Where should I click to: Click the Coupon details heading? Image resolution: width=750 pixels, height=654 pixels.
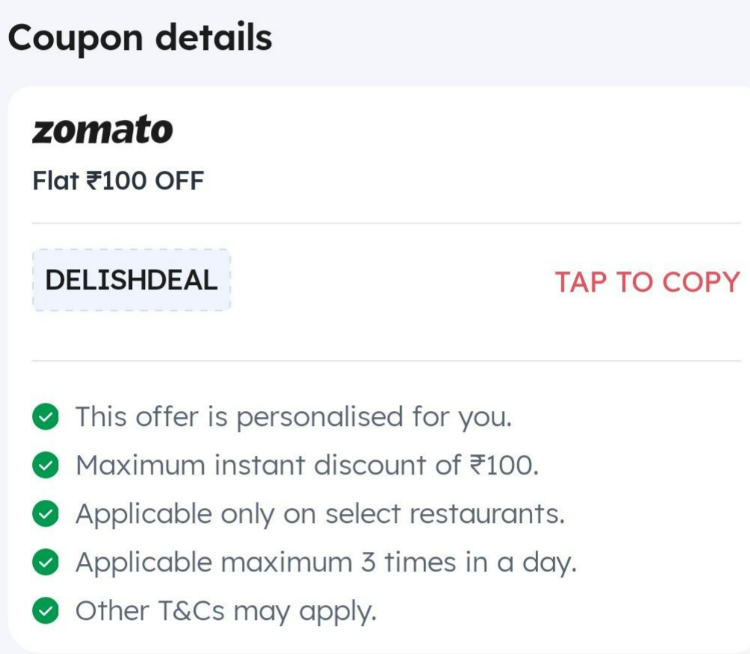140,38
